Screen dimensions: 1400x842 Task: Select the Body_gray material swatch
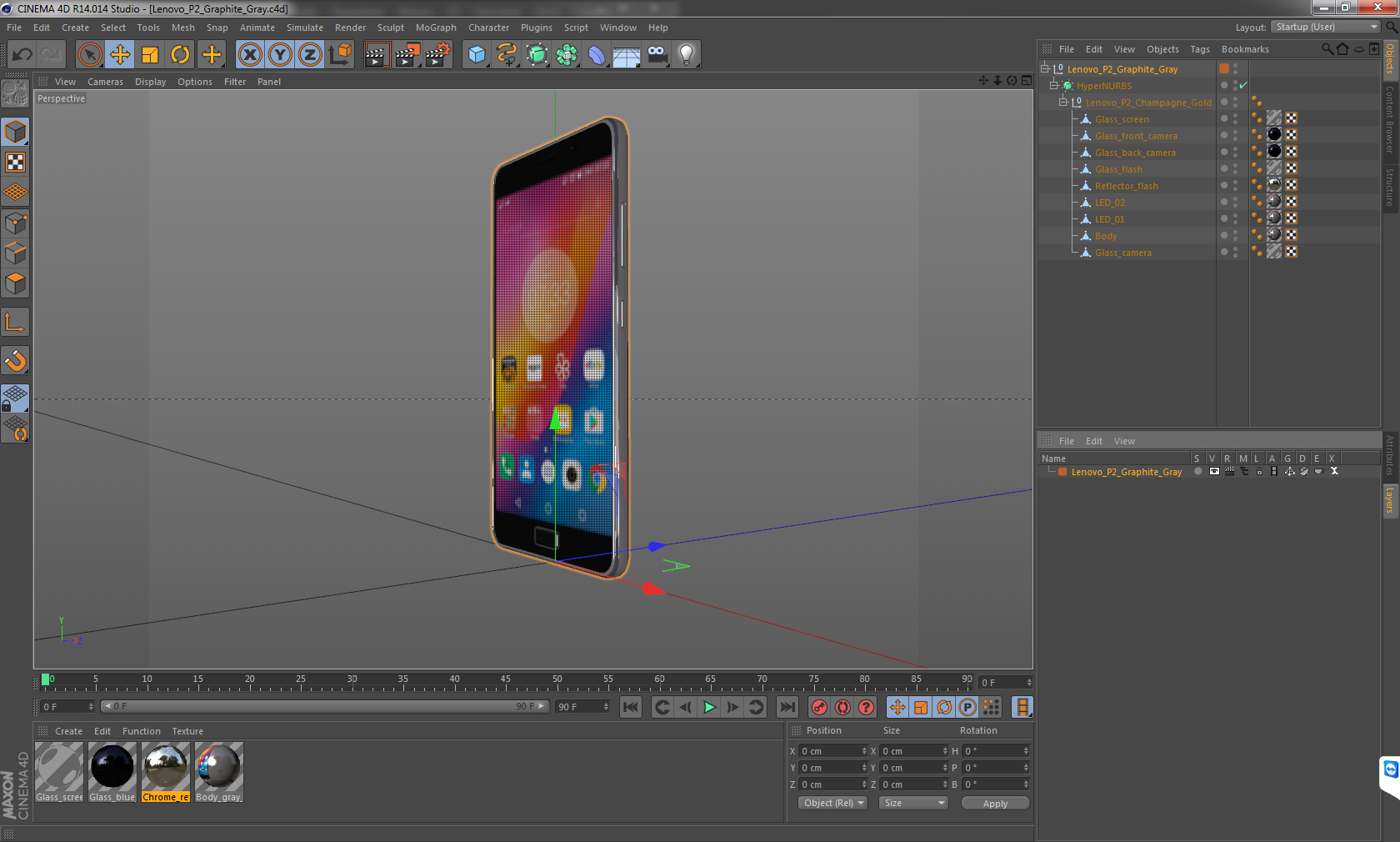coord(219,772)
